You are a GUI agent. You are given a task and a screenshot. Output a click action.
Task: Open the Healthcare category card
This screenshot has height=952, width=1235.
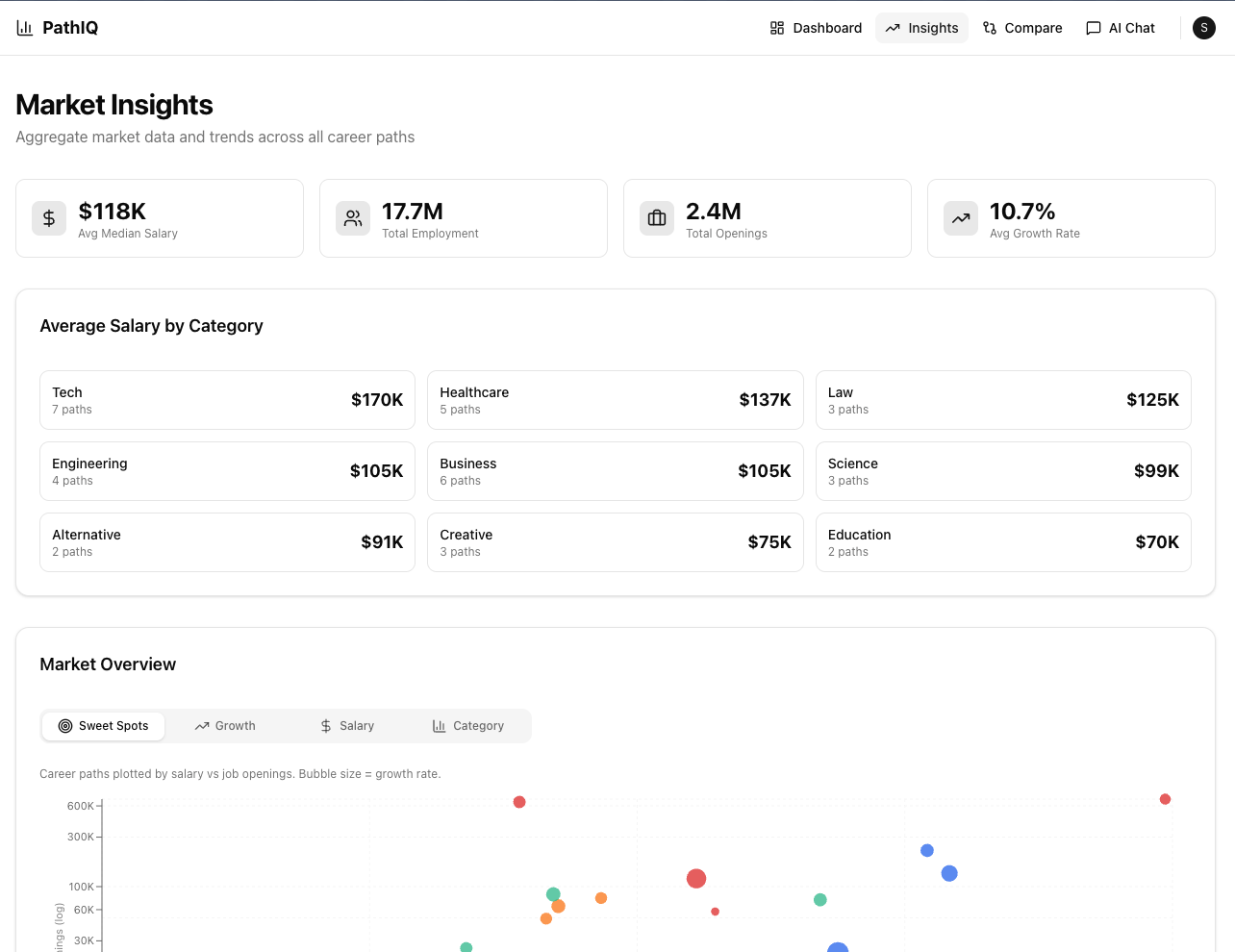[x=616, y=400]
